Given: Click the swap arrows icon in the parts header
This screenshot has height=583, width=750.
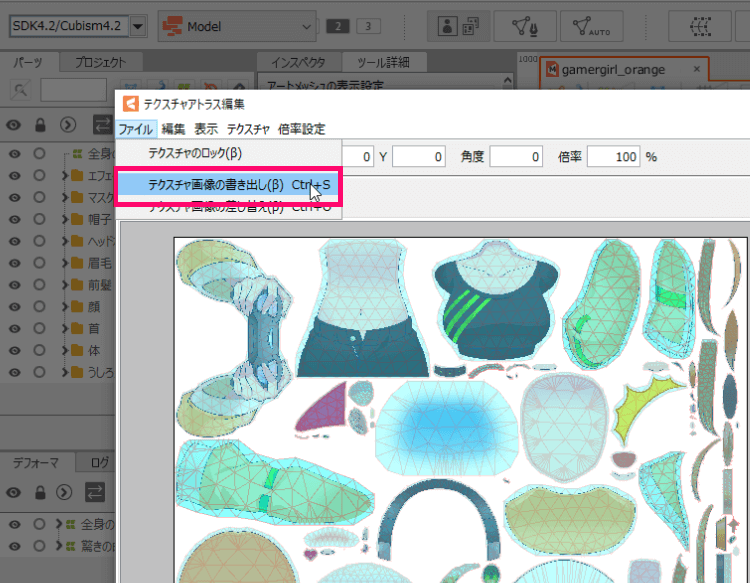Looking at the screenshot, I should pos(102,125).
